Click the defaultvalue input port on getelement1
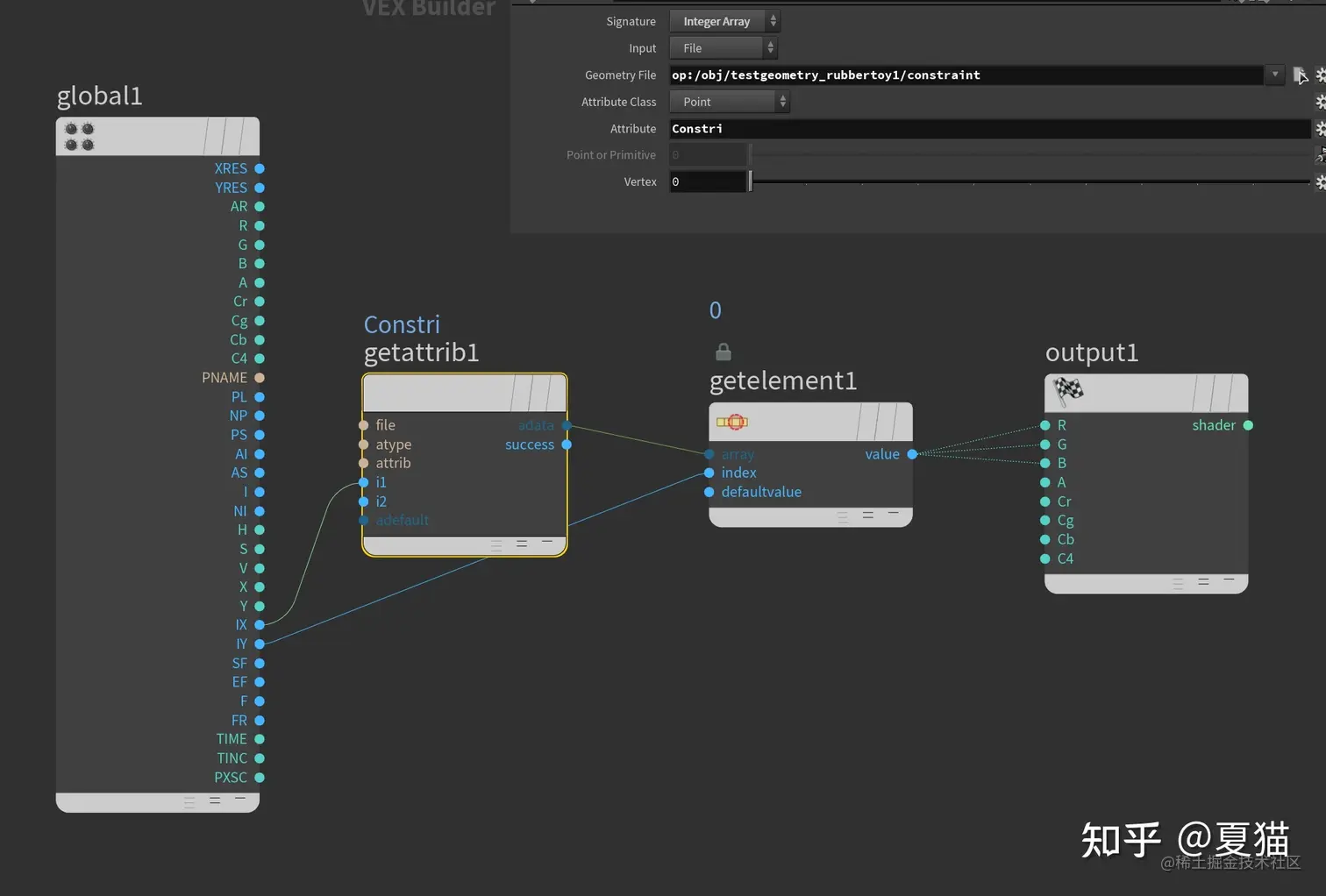The image size is (1326, 896). point(709,492)
